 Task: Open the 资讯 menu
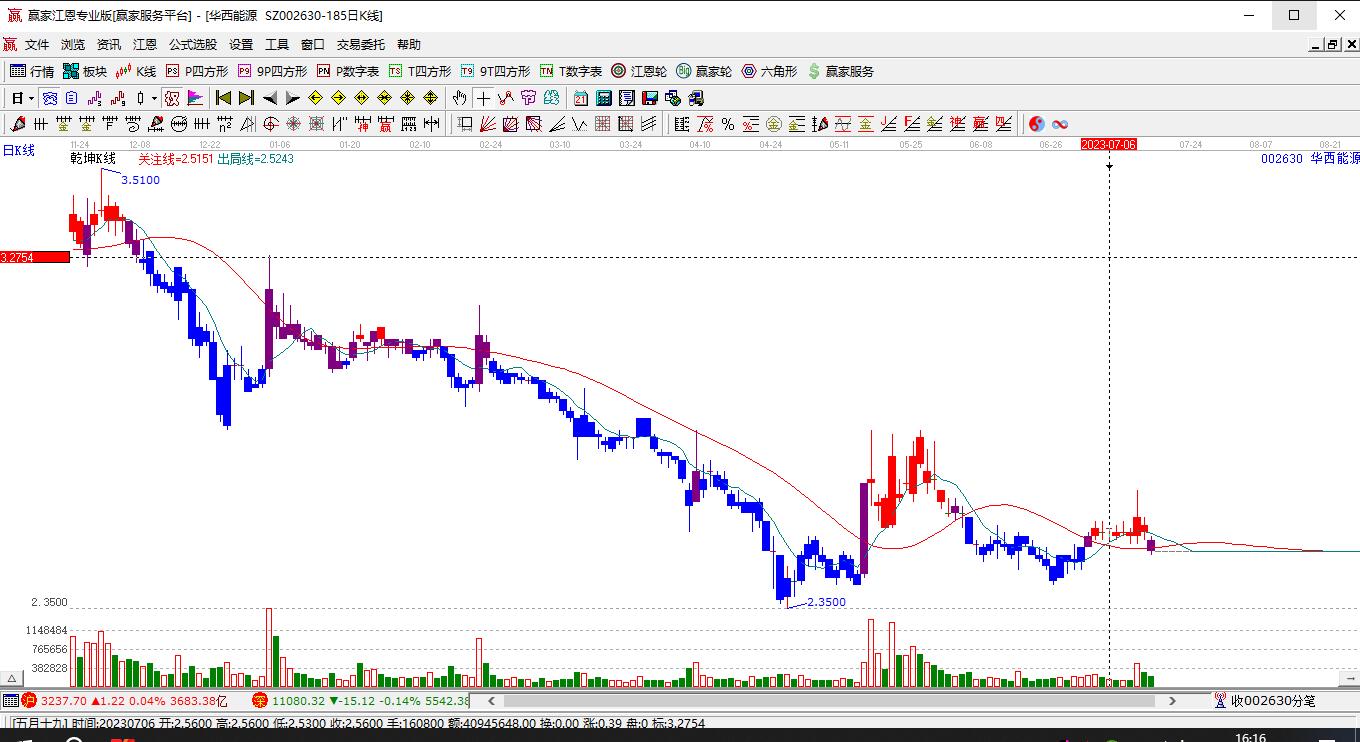click(109, 44)
